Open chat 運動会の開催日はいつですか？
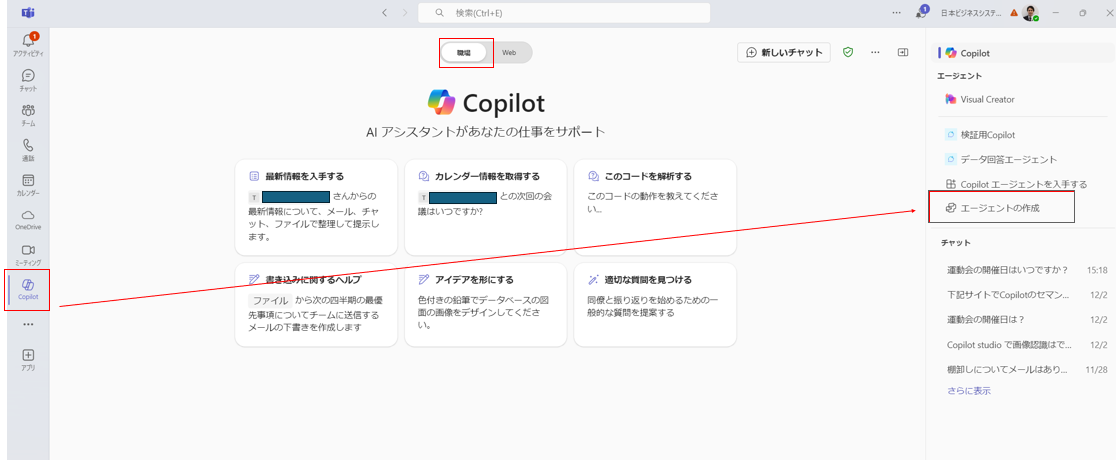Image resolution: width=1116 pixels, height=460 pixels. [1027, 270]
